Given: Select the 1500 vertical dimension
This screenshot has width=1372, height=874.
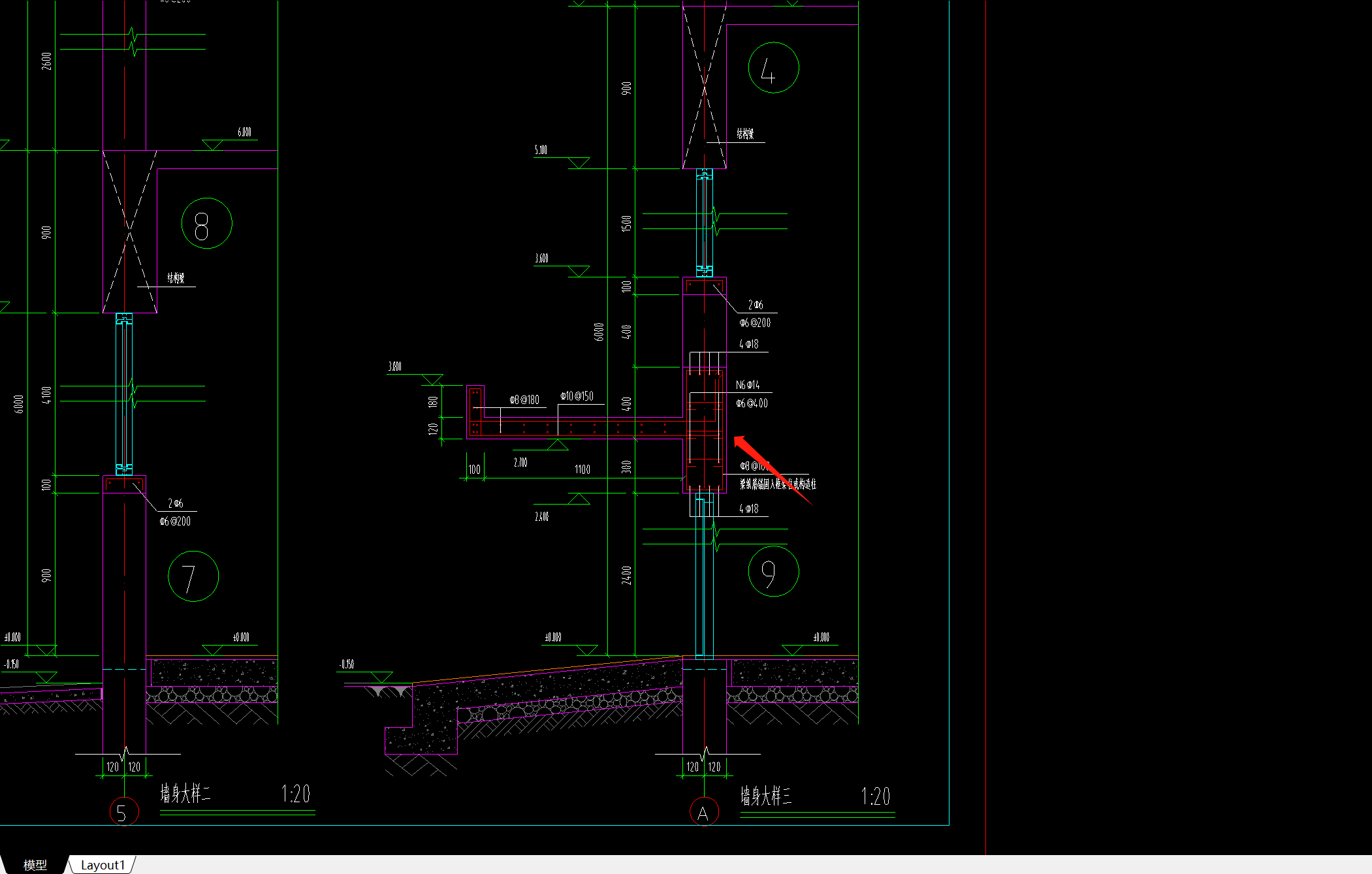Looking at the screenshot, I should (626, 223).
